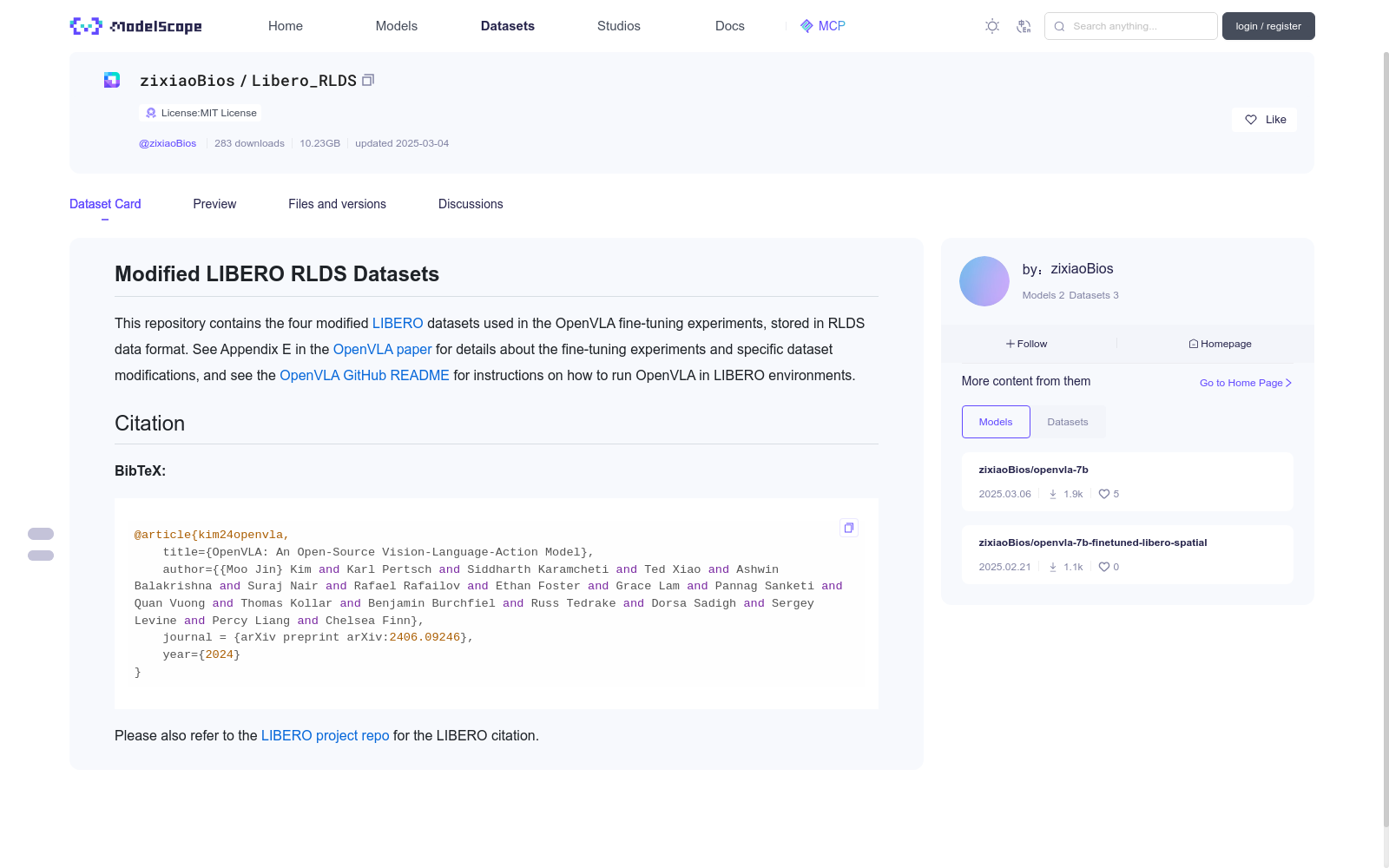Open the zixiaoBios/openvla-7b model card
Viewport: 1389px width, 868px height.
click(1127, 482)
